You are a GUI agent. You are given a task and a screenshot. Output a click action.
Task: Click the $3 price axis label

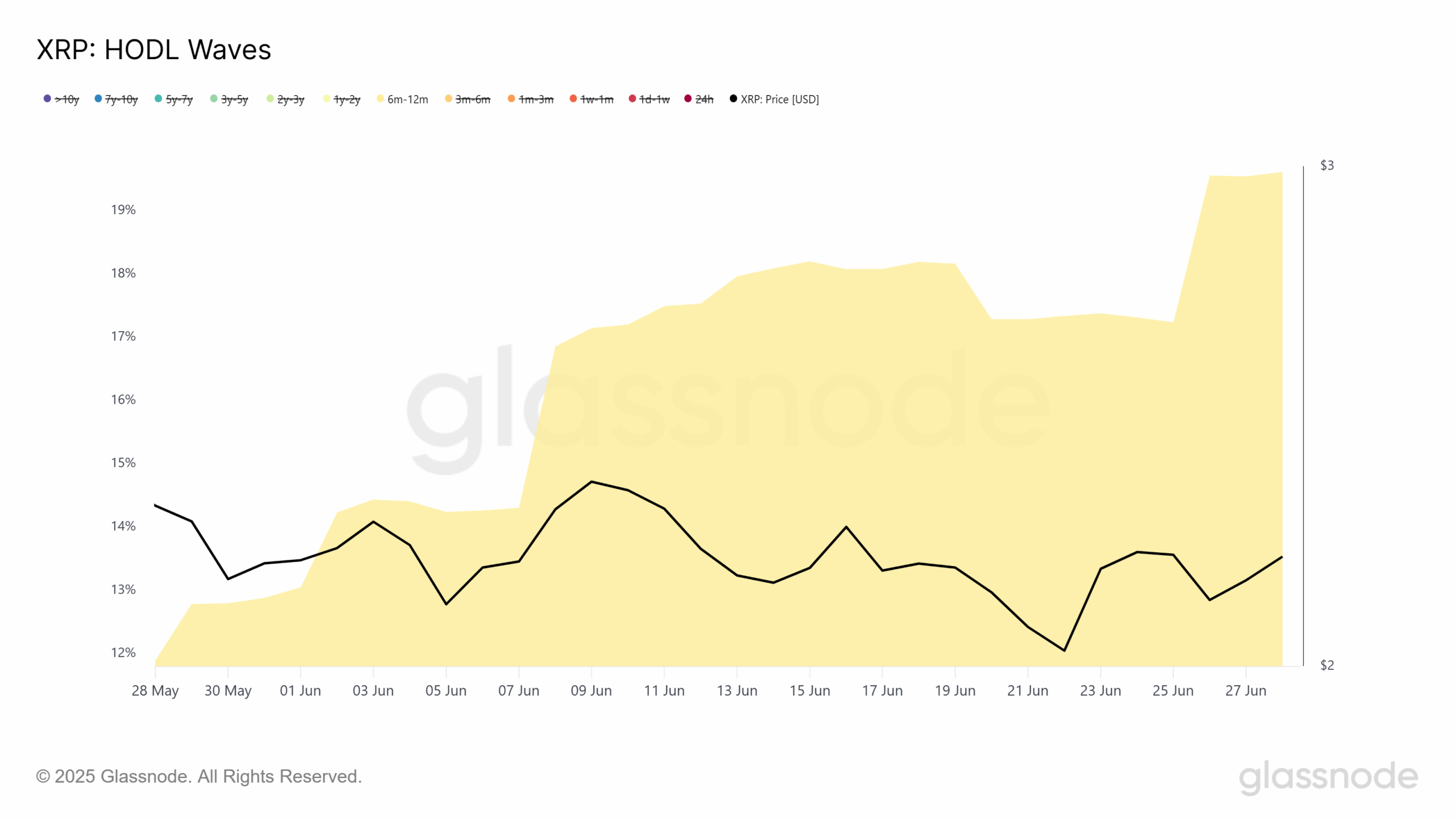pos(1326,166)
